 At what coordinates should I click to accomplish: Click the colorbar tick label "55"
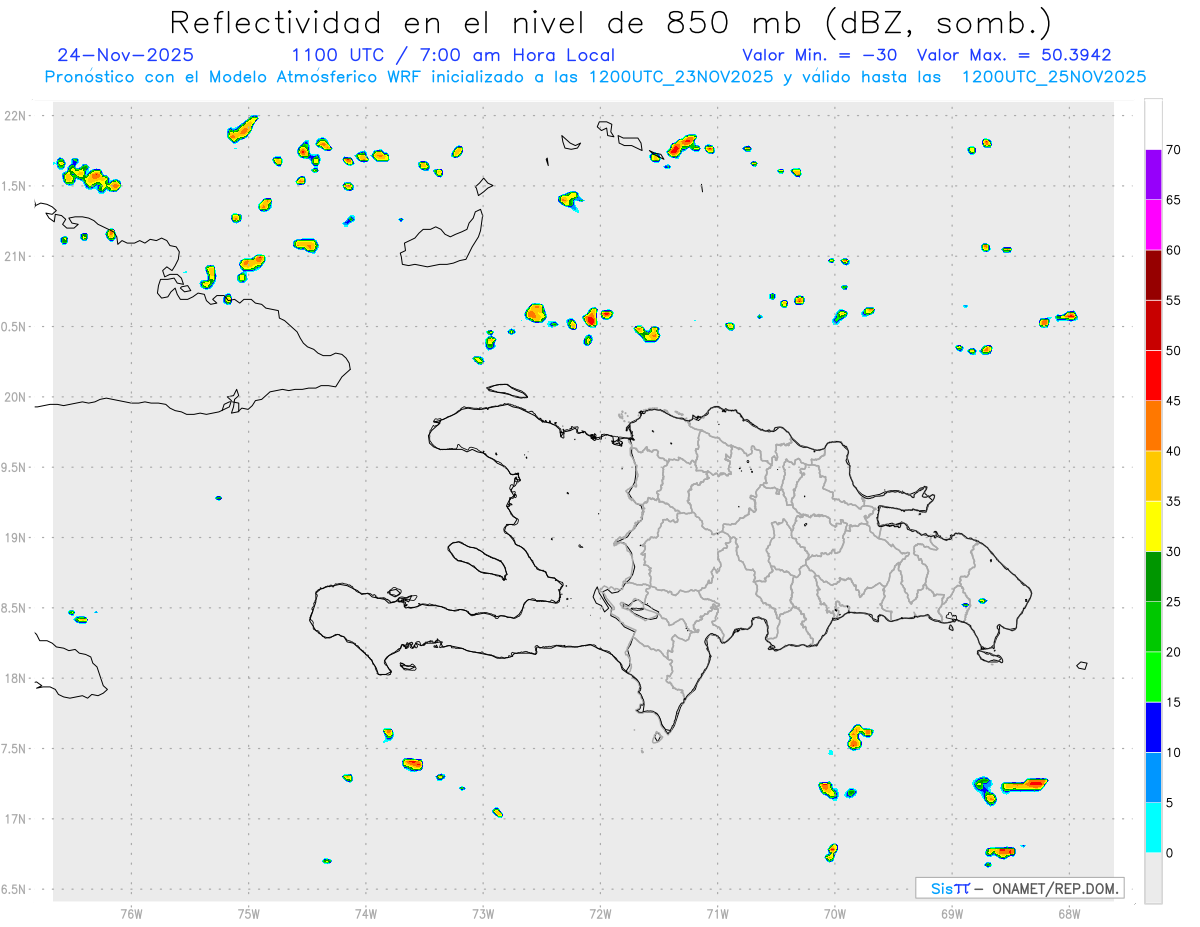tap(1174, 300)
